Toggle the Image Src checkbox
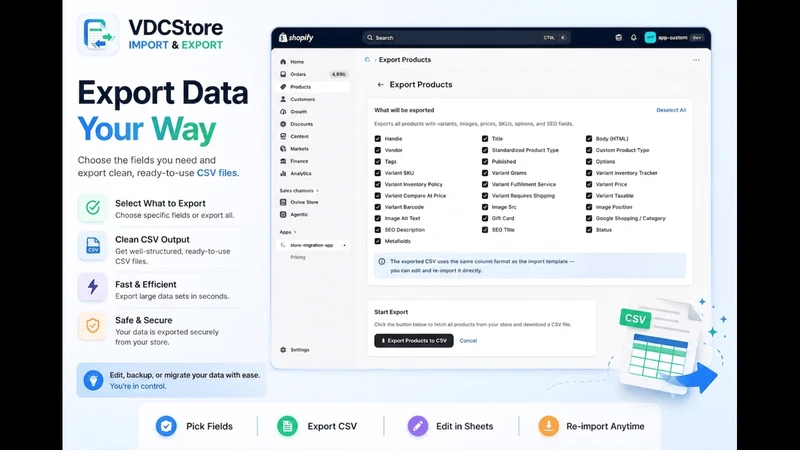800x450 pixels. pyautogui.click(x=485, y=207)
